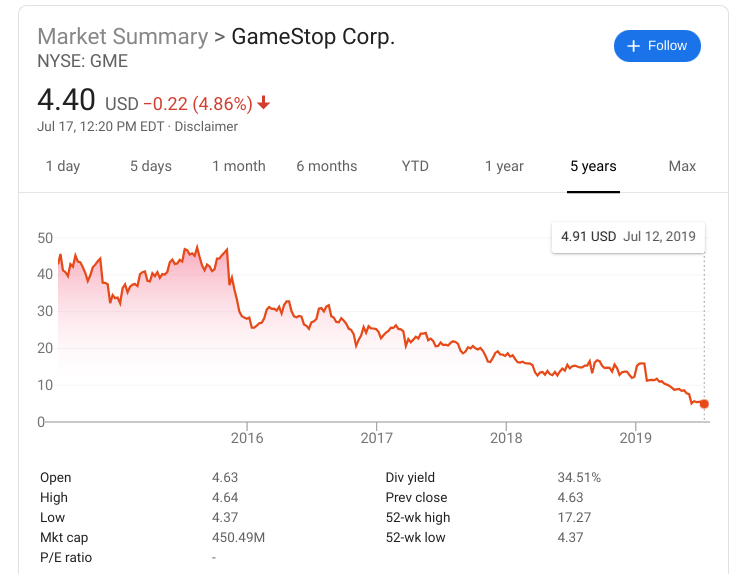Open the YTD chart view
744x574 pixels.
click(x=415, y=166)
